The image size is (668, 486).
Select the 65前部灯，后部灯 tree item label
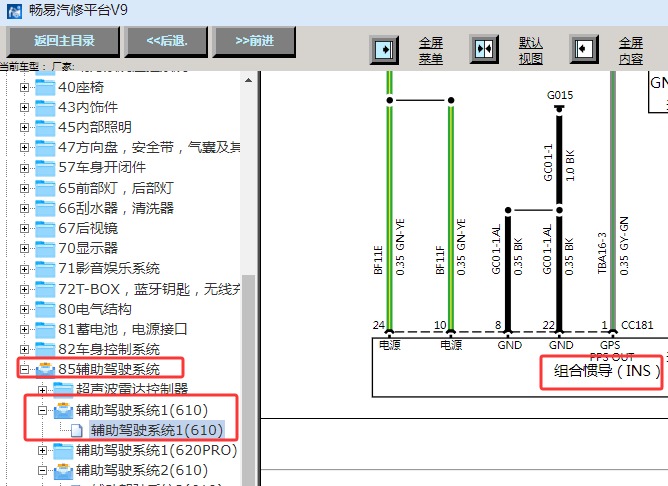point(116,188)
